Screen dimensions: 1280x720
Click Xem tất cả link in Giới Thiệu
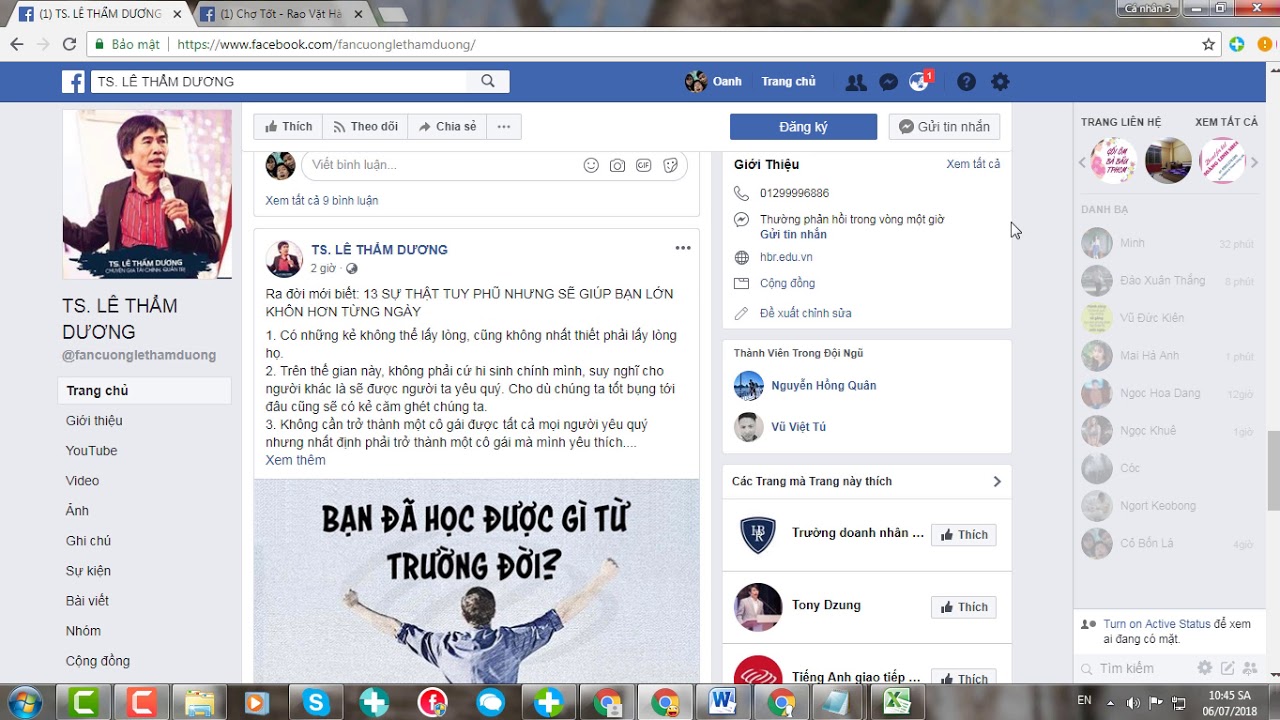(x=973, y=164)
